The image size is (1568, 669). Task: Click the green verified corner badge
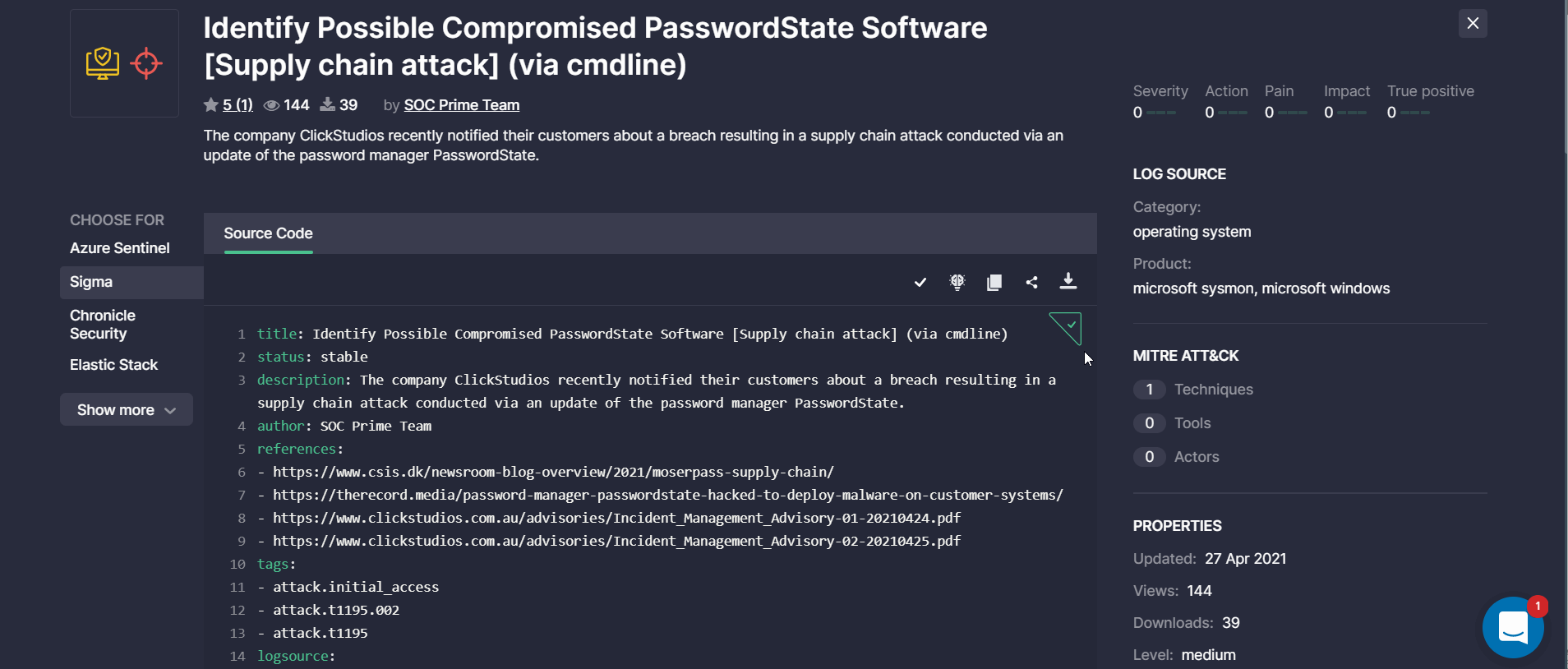tap(1068, 326)
